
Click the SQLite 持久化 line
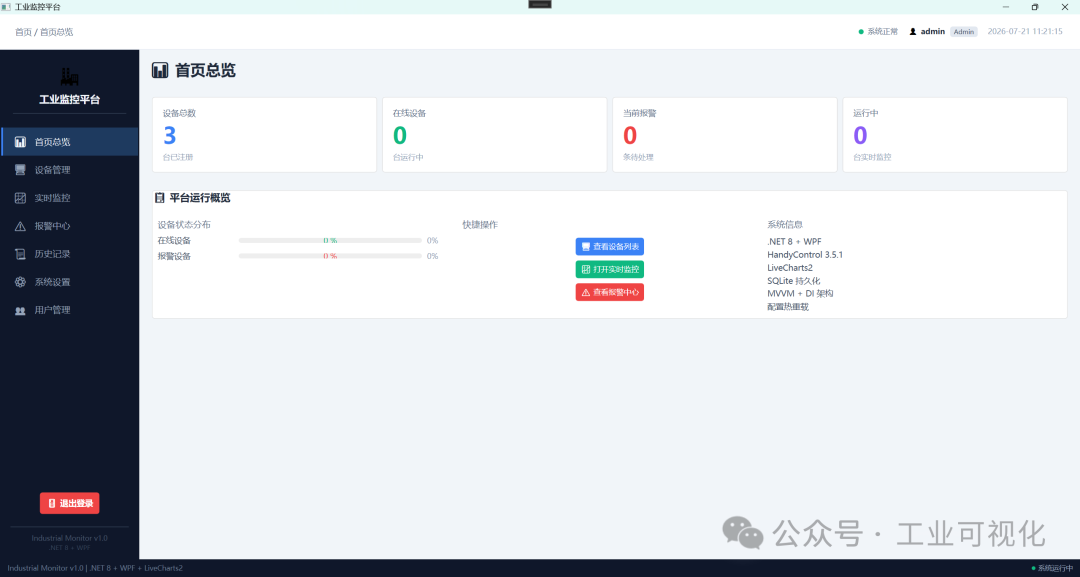793,281
